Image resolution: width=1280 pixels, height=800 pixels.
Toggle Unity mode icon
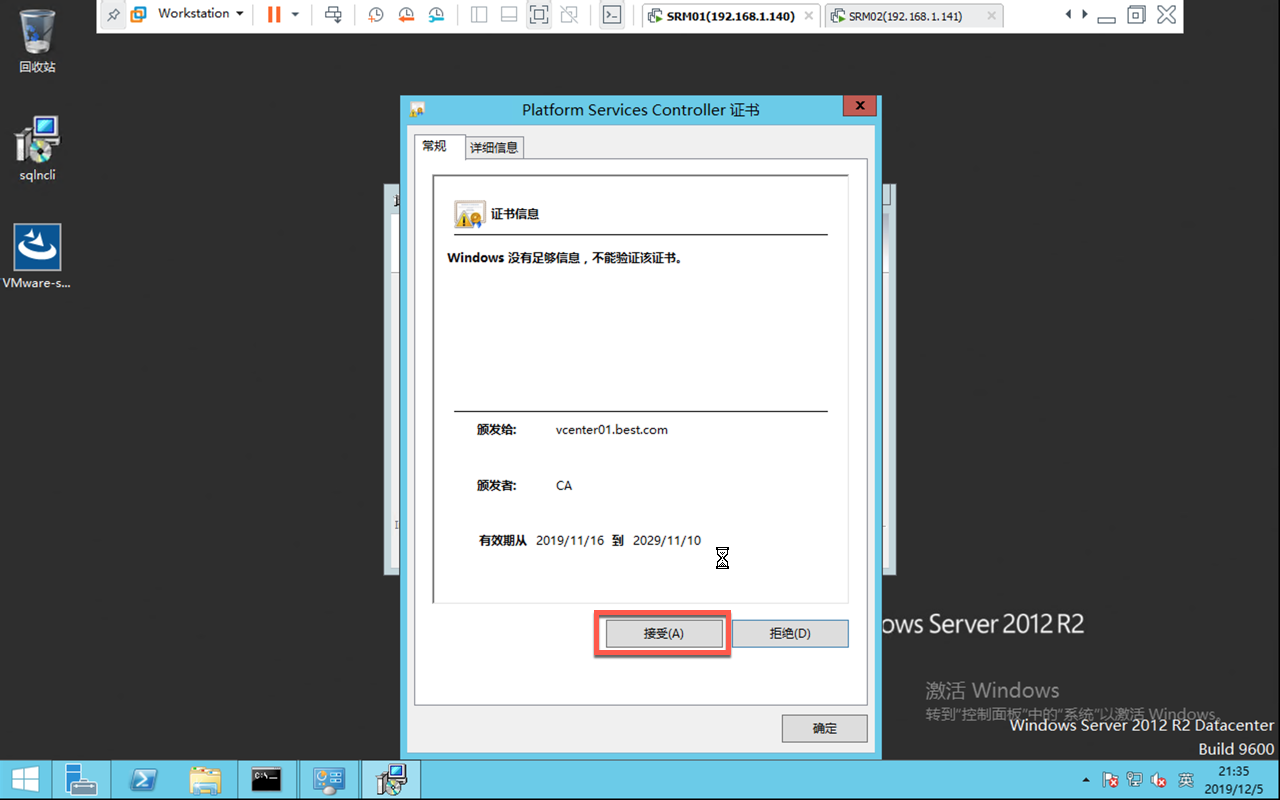tap(569, 15)
